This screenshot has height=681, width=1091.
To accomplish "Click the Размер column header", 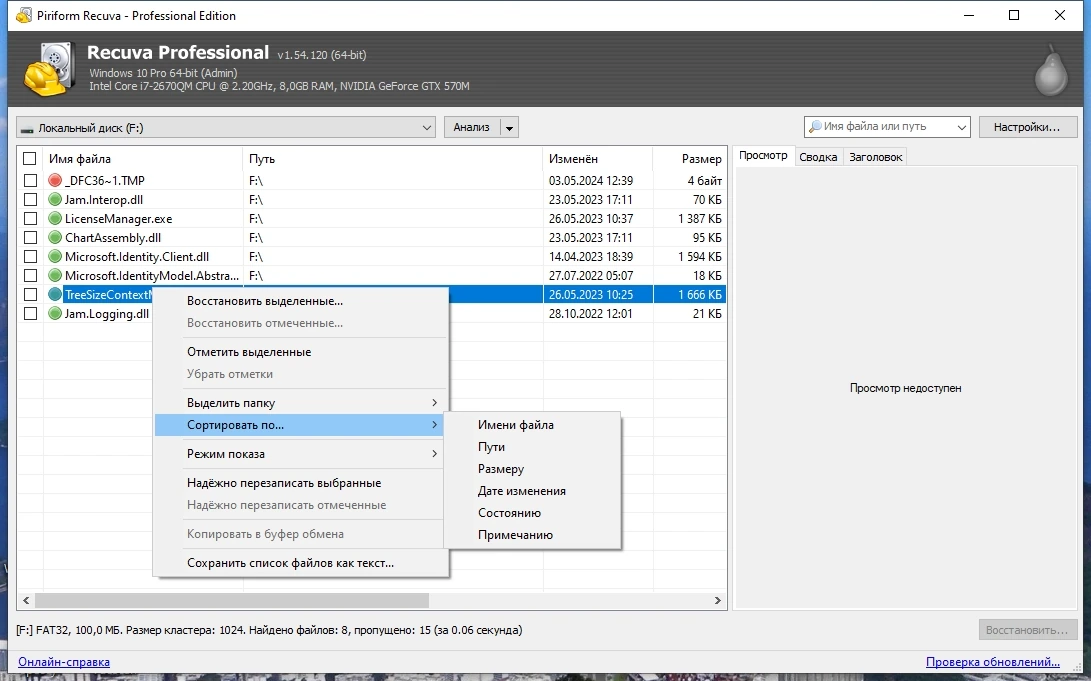I will click(690, 159).
